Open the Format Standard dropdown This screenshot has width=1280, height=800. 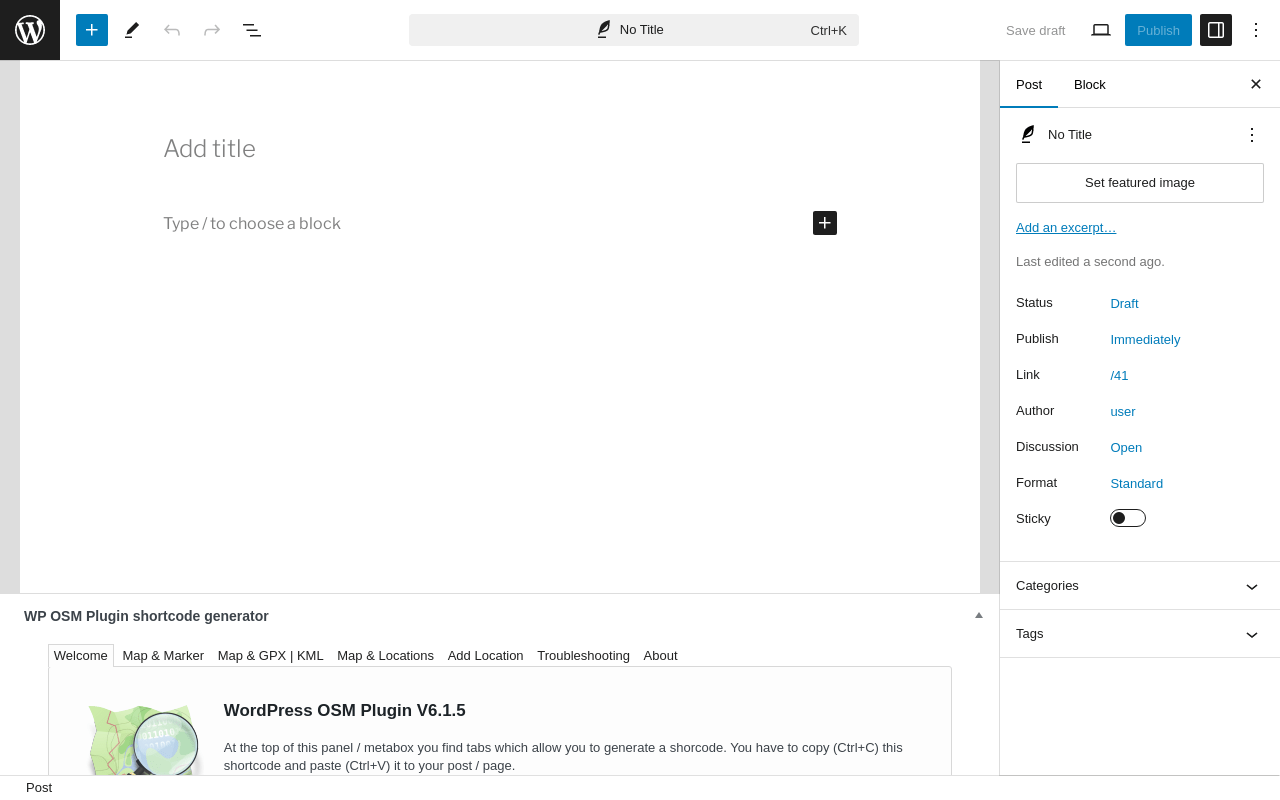pos(1137,483)
